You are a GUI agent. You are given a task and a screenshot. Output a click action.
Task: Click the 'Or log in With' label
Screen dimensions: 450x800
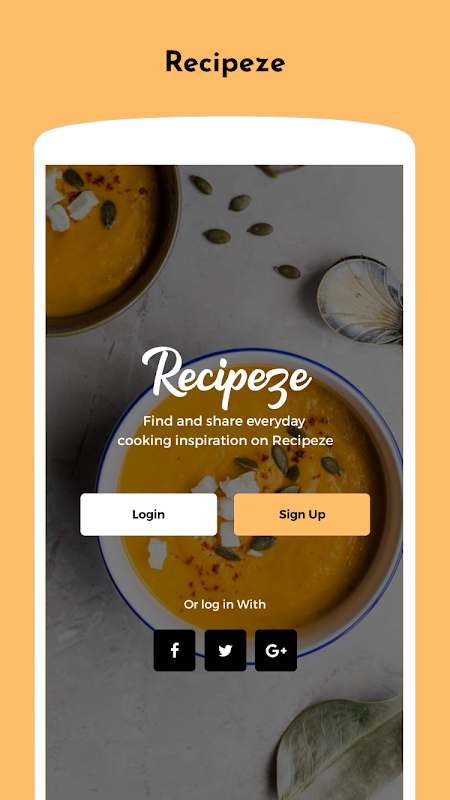pos(225,605)
